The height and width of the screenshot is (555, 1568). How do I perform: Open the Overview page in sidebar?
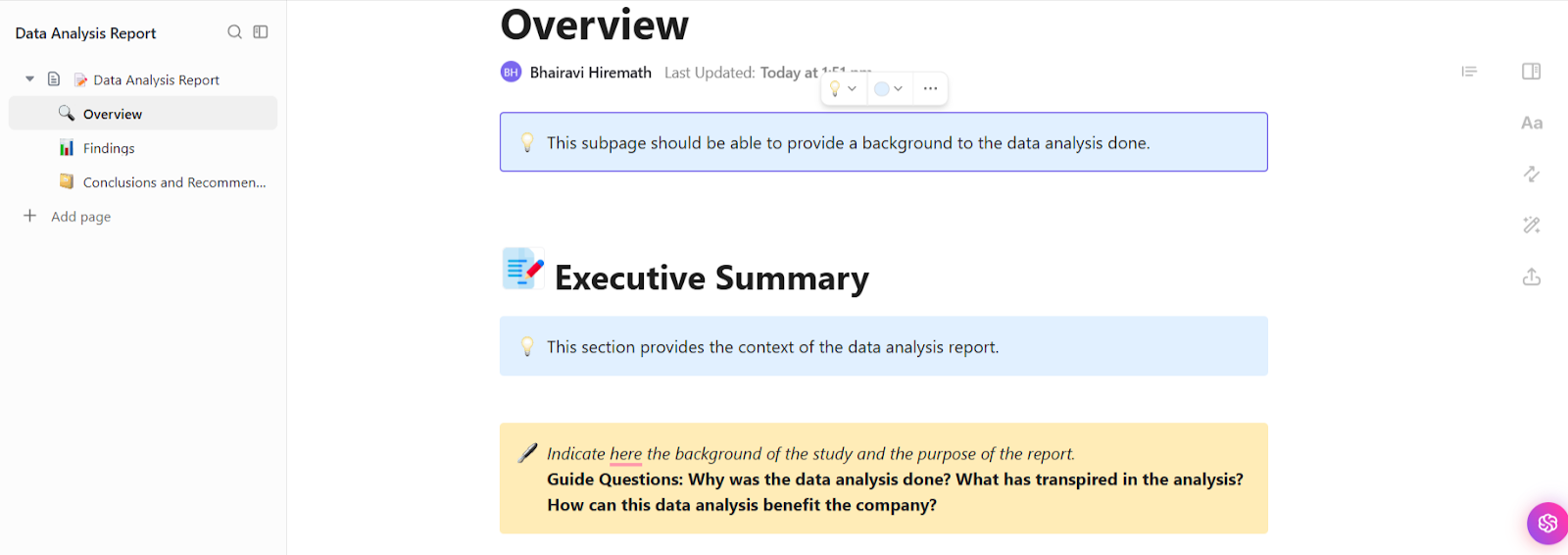(x=113, y=114)
